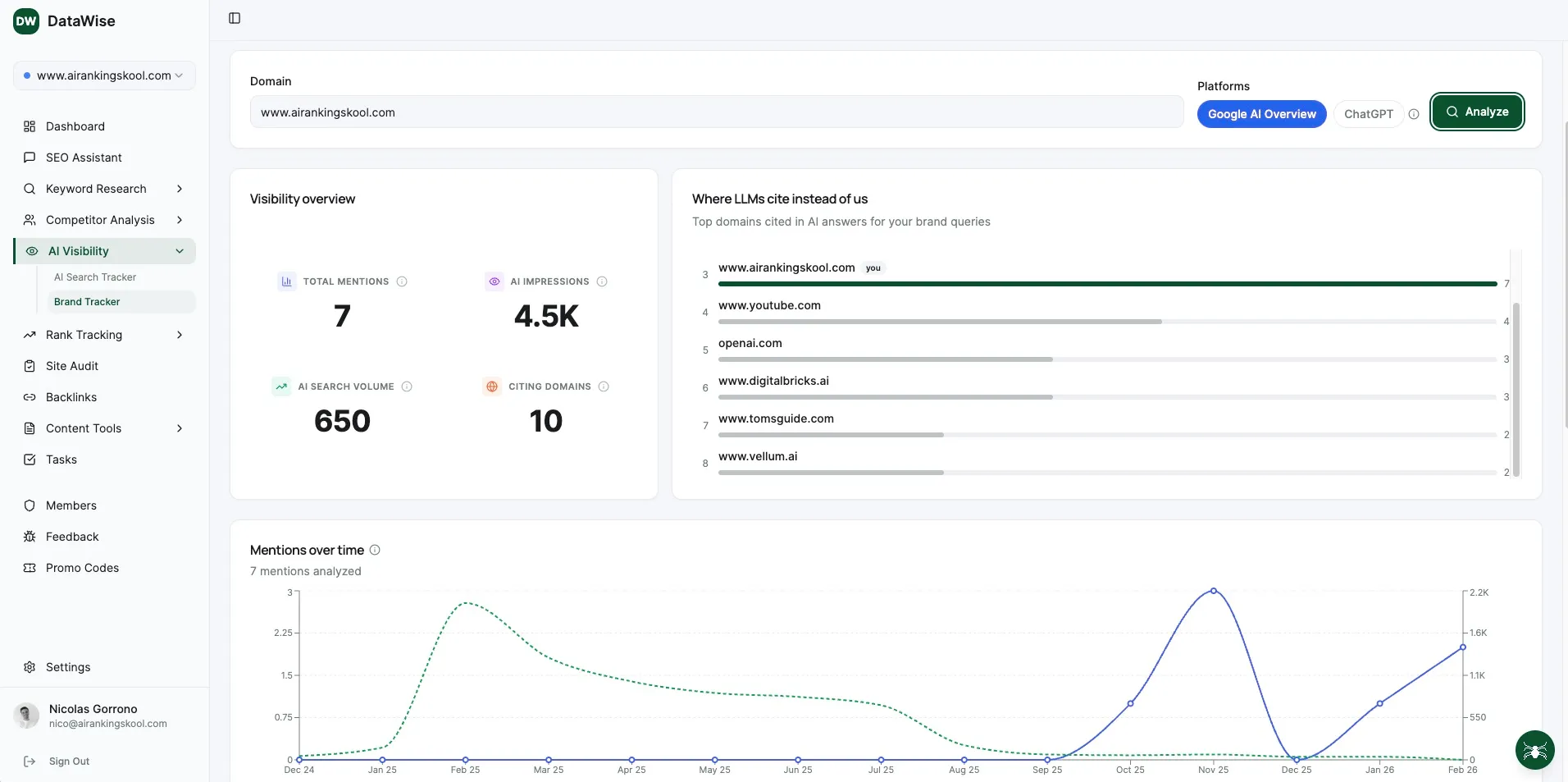Open the SEO Assistant

[x=84, y=157]
